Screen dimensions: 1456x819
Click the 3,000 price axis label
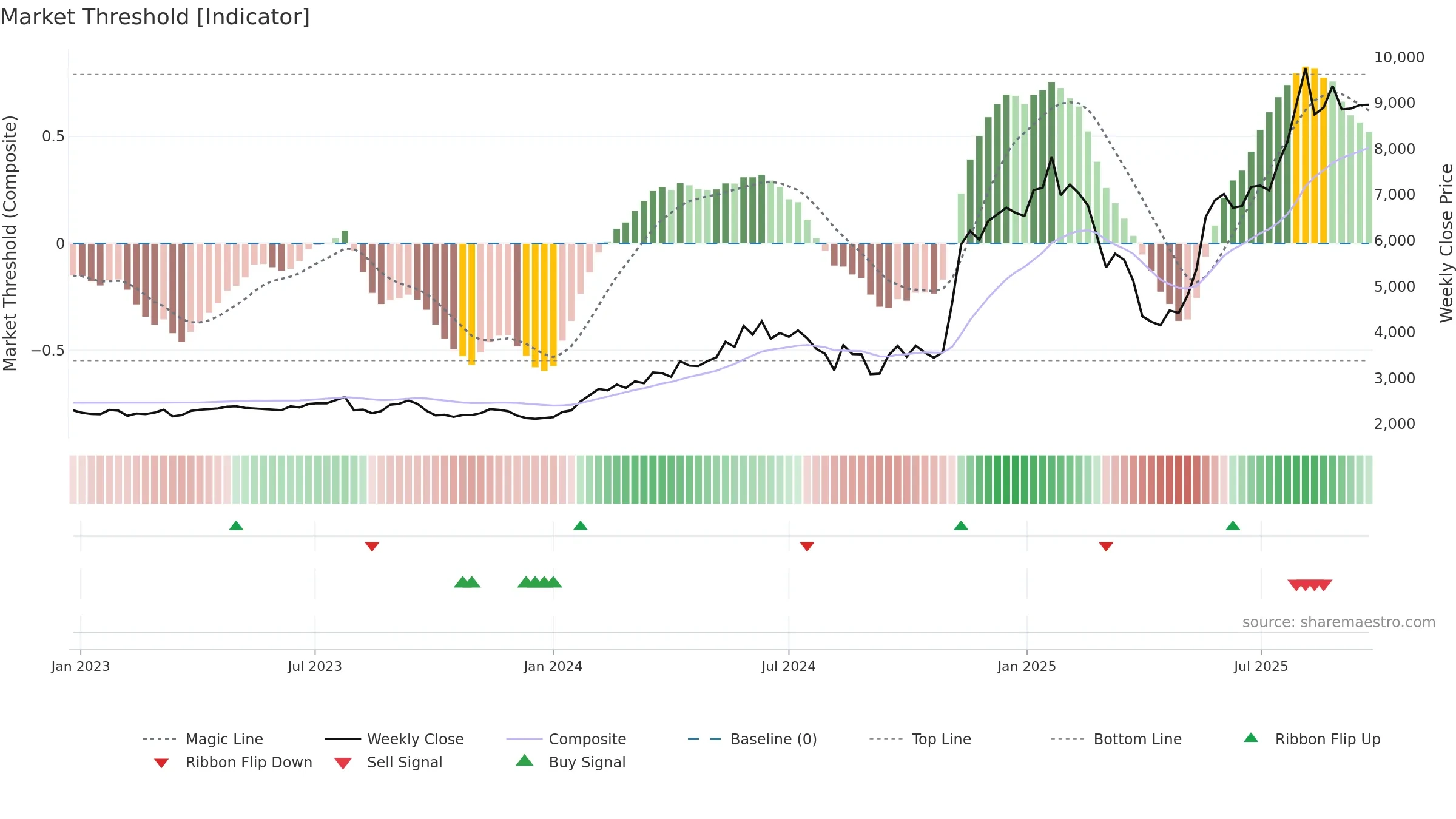1395,378
